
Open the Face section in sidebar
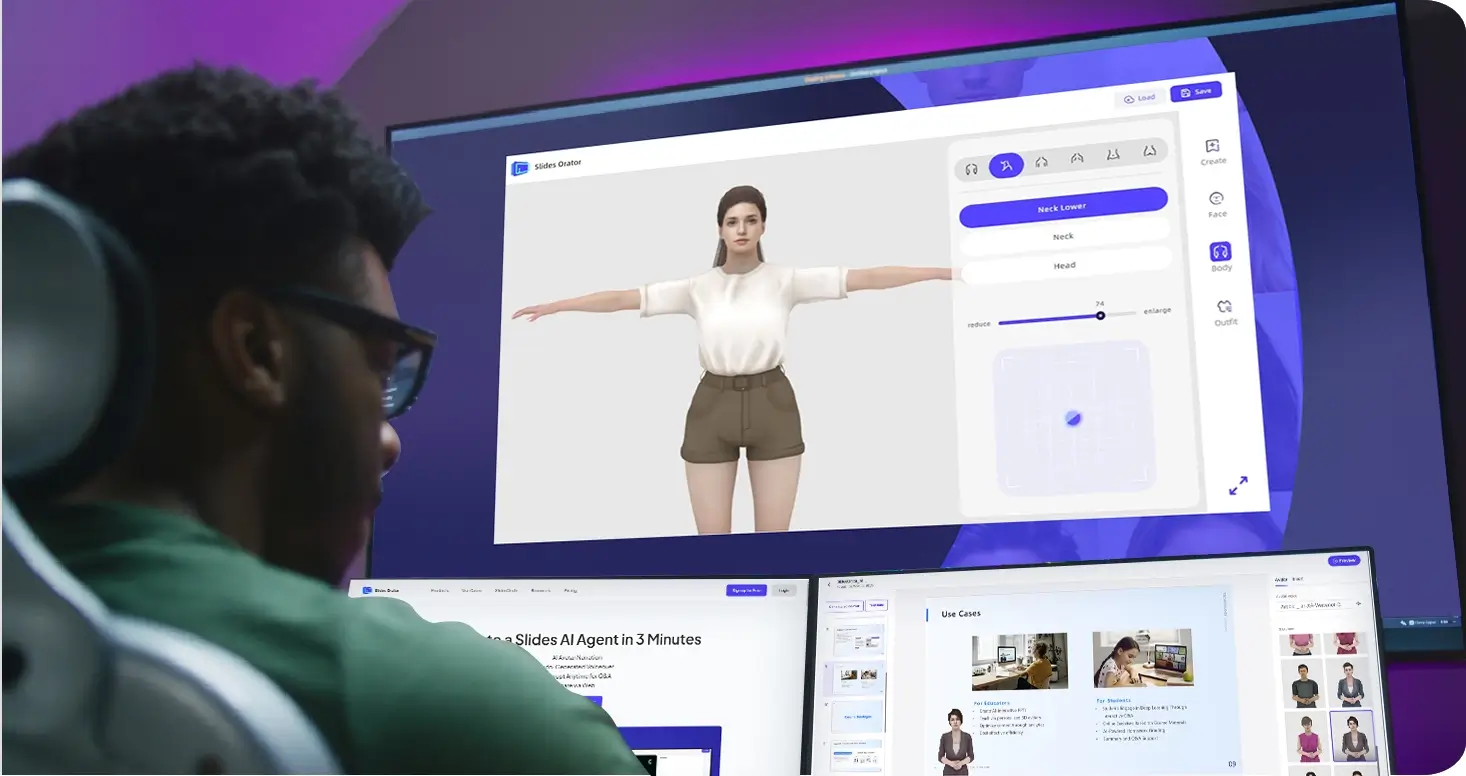click(1217, 205)
